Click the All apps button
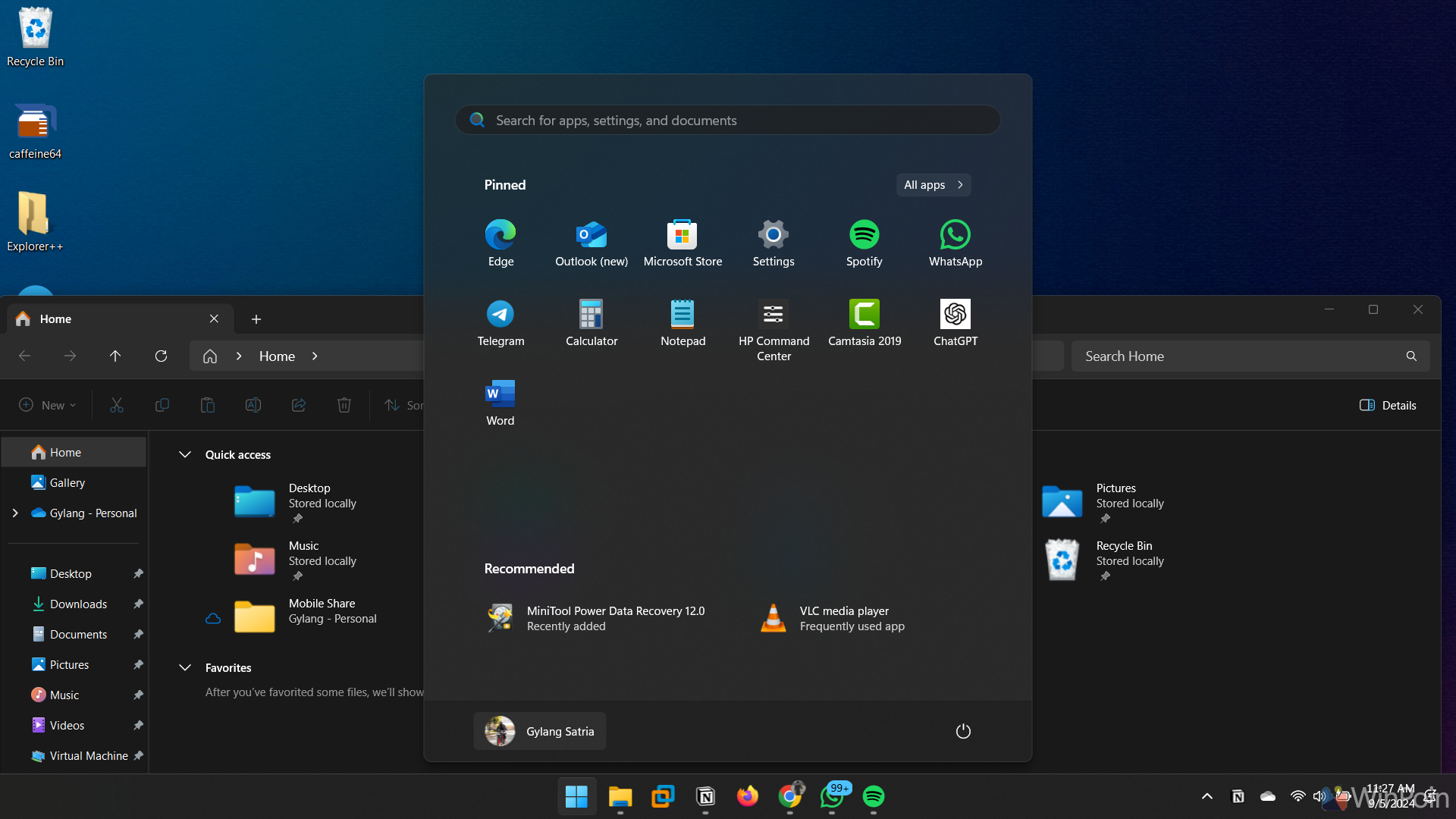 click(x=933, y=185)
